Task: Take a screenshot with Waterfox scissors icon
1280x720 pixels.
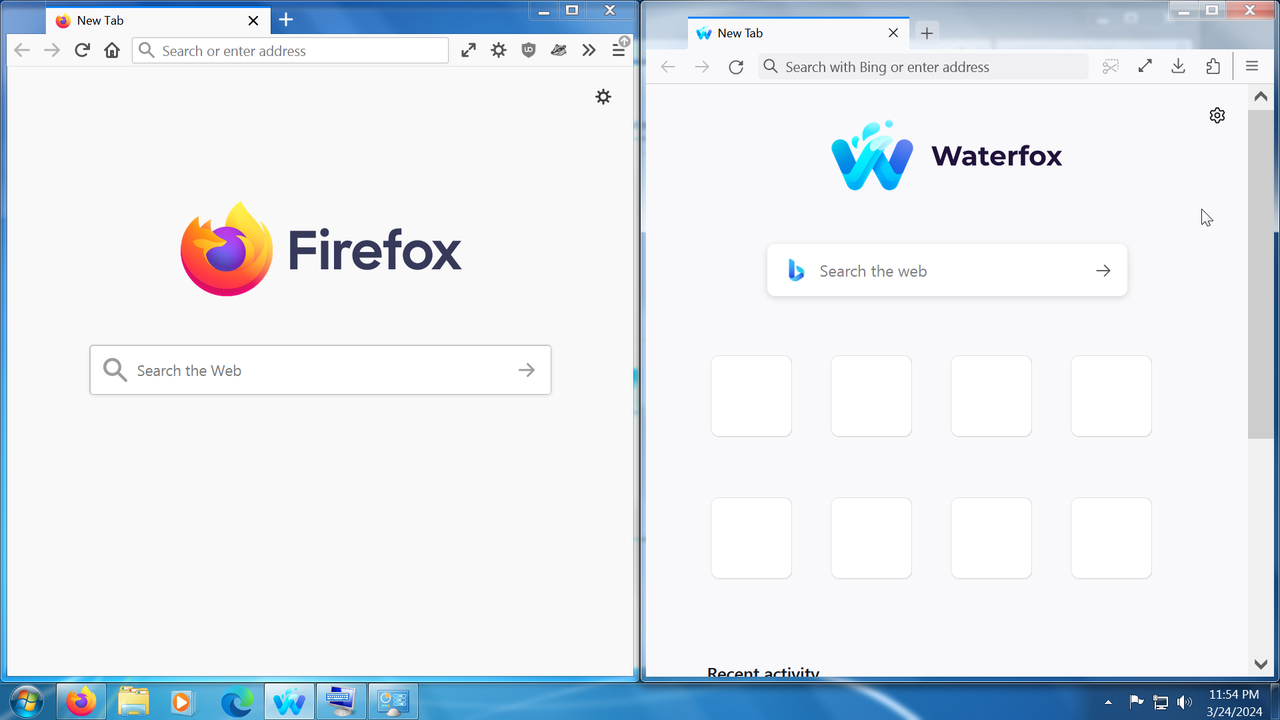Action: click(x=1110, y=67)
